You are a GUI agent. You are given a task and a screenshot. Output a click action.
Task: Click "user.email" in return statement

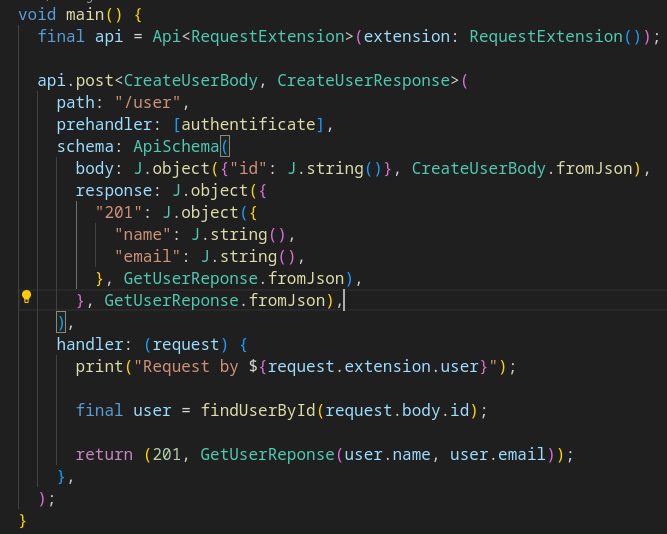(498, 455)
